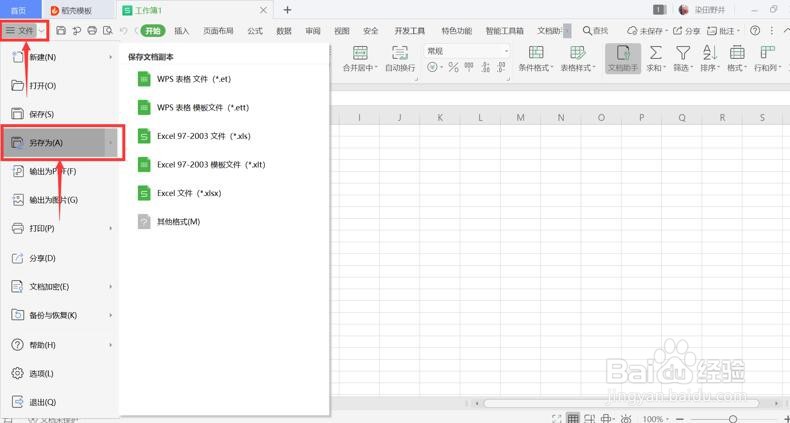Click the 筛选 filter funnel icon
The height and width of the screenshot is (423, 790).
[x=683, y=52]
